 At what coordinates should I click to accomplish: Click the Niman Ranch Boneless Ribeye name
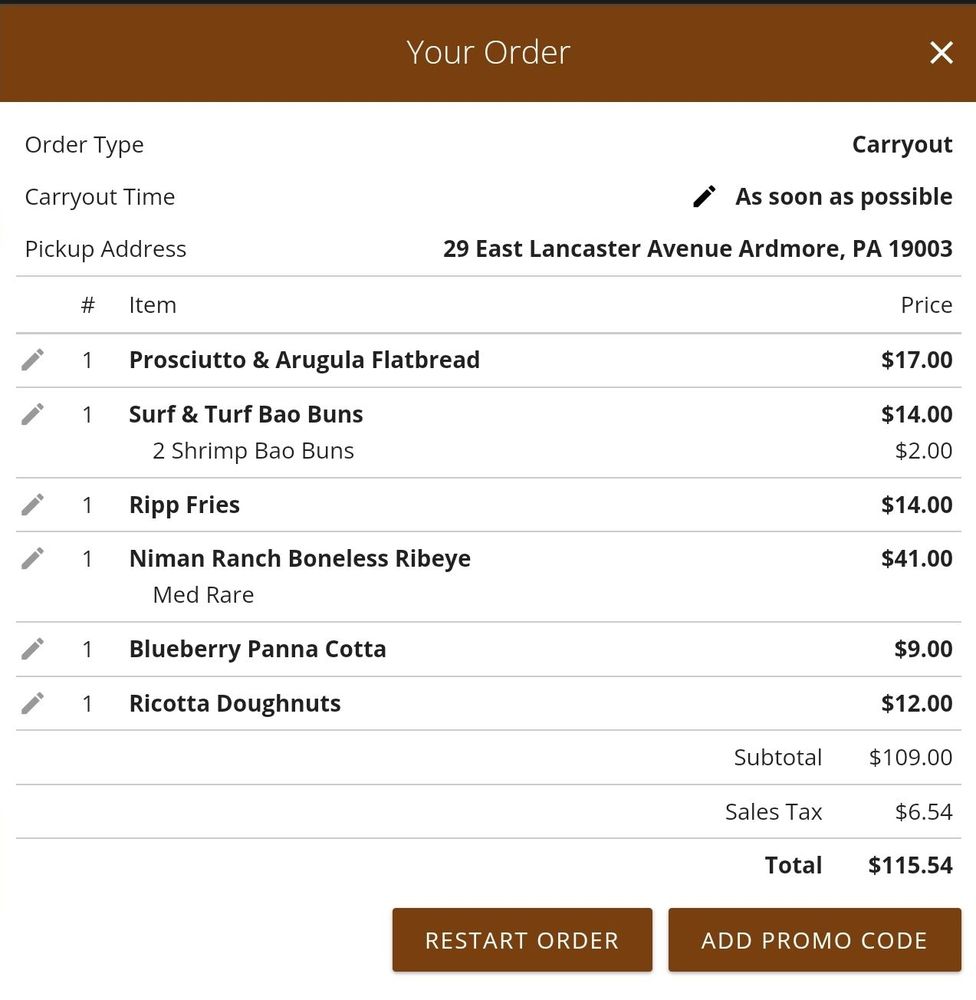pyautogui.click(x=299, y=558)
